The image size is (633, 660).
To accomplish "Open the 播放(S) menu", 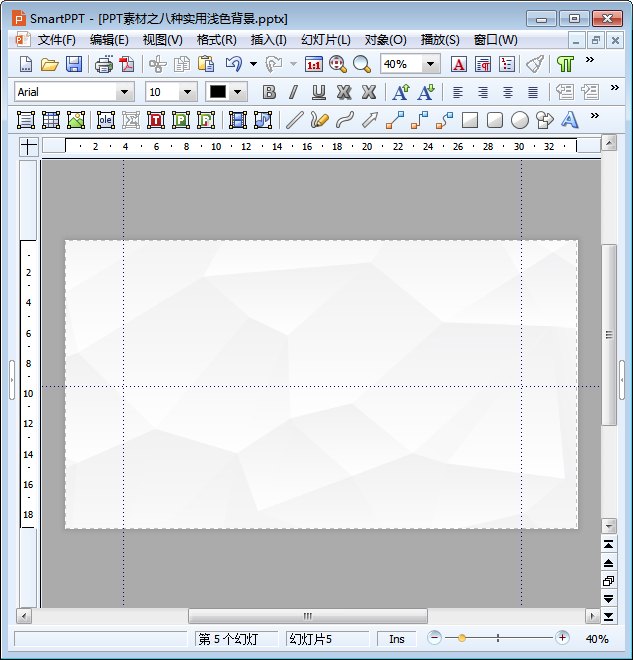I will 440,40.
